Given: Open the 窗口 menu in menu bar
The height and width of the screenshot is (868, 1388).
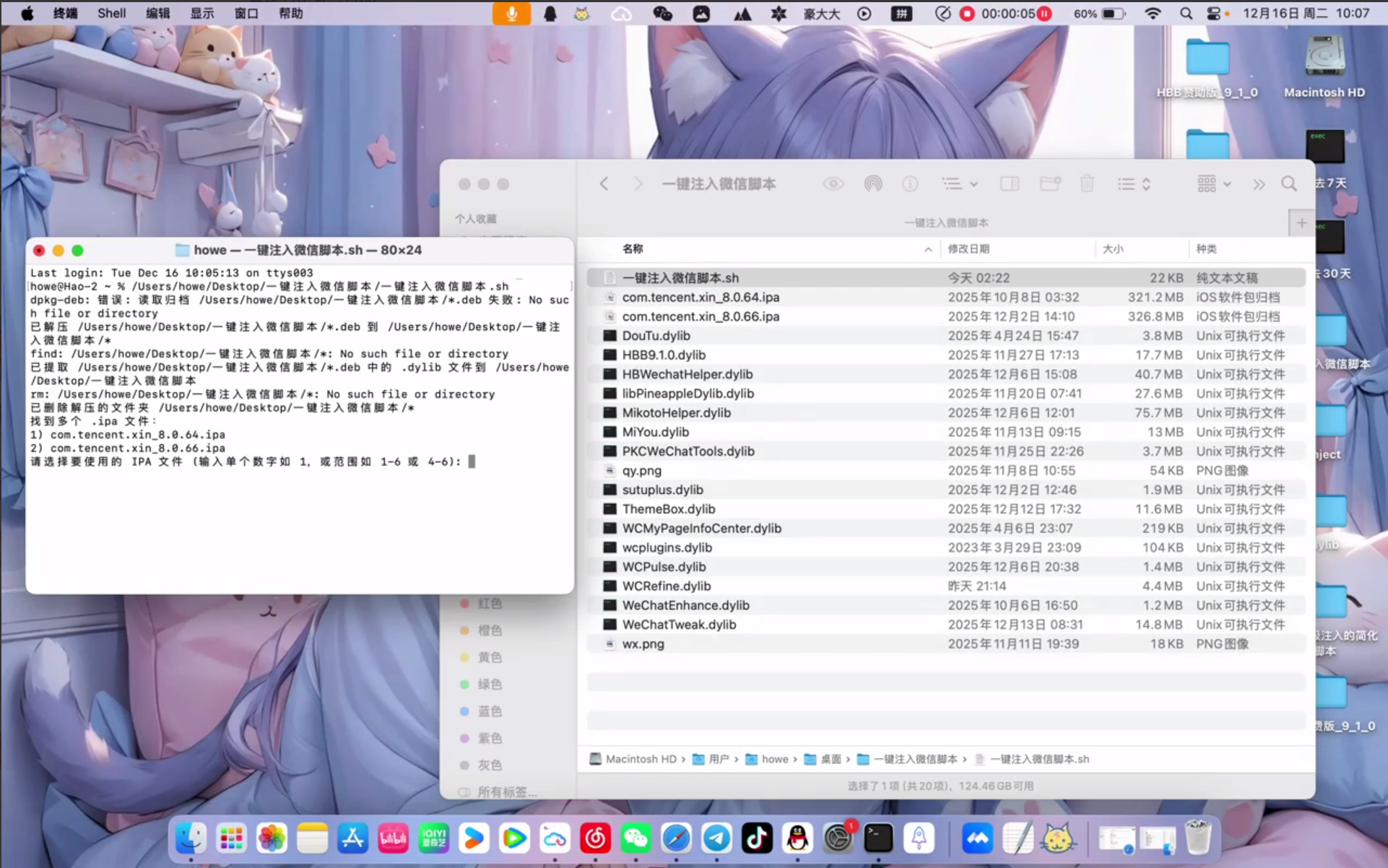Looking at the screenshot, I should click(x=246, y=14).
